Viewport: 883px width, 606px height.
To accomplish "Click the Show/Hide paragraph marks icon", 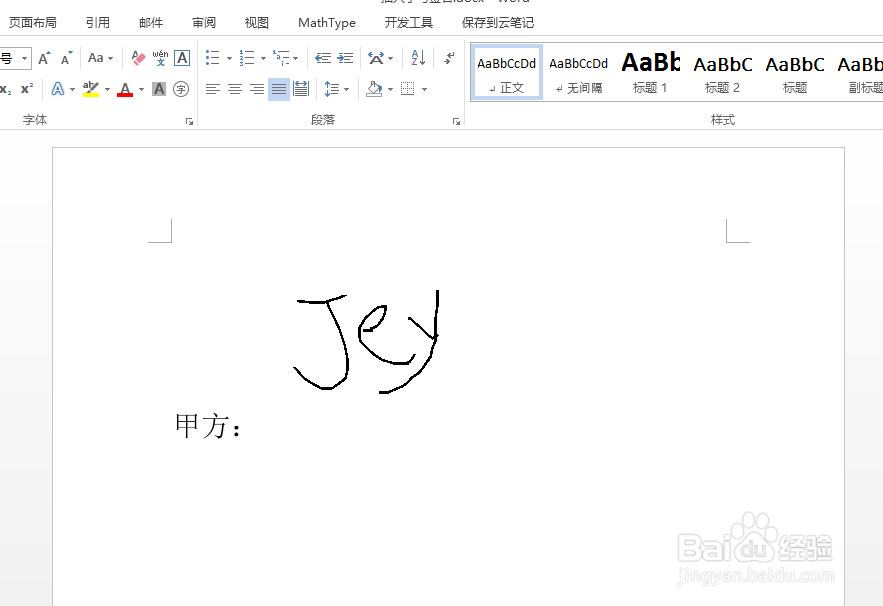I will click(x=447, y=58).
